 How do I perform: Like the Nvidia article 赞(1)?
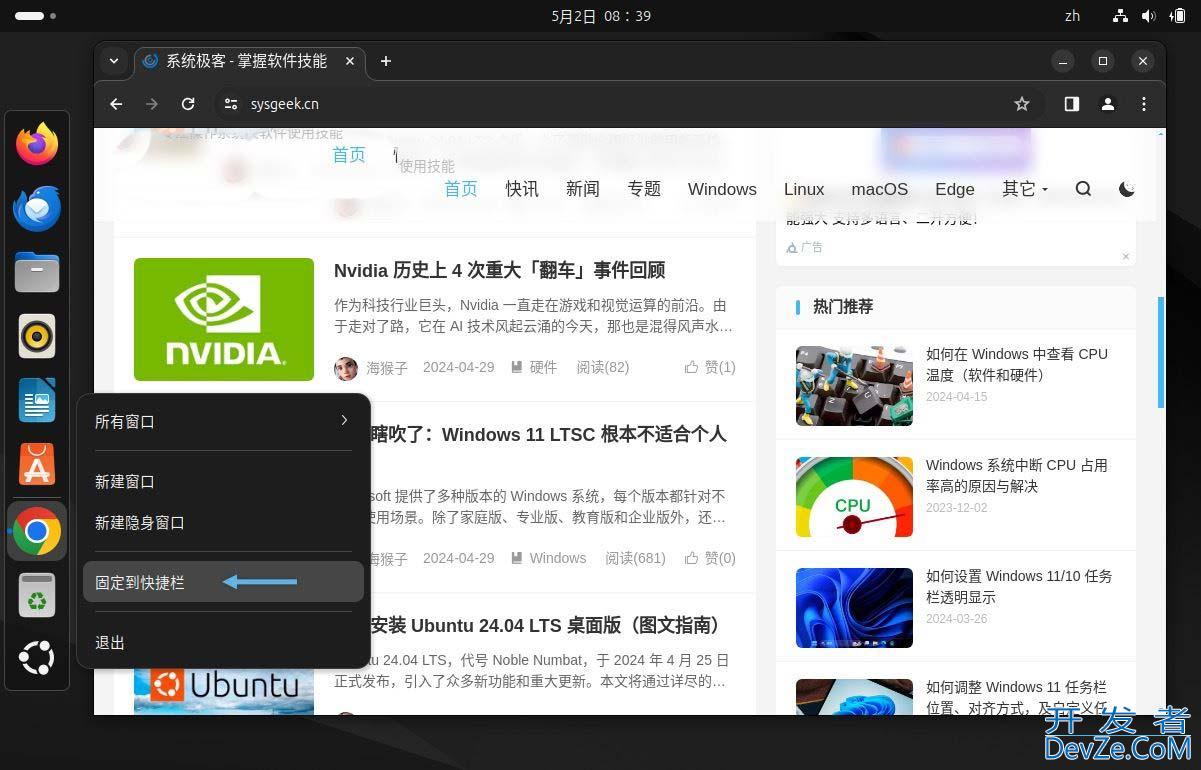click(710, 367)
